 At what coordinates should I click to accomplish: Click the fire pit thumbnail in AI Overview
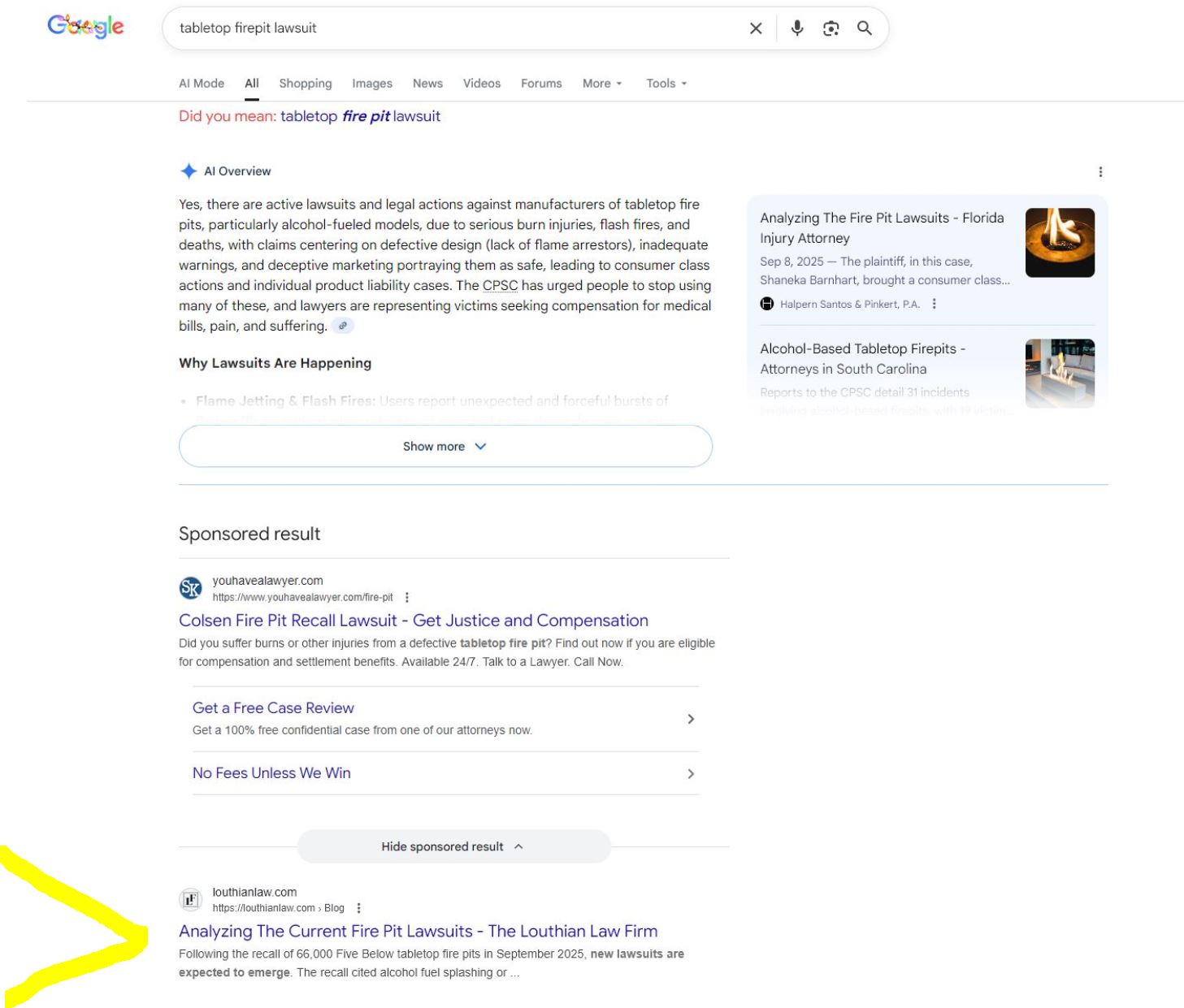pos(1060,243)
